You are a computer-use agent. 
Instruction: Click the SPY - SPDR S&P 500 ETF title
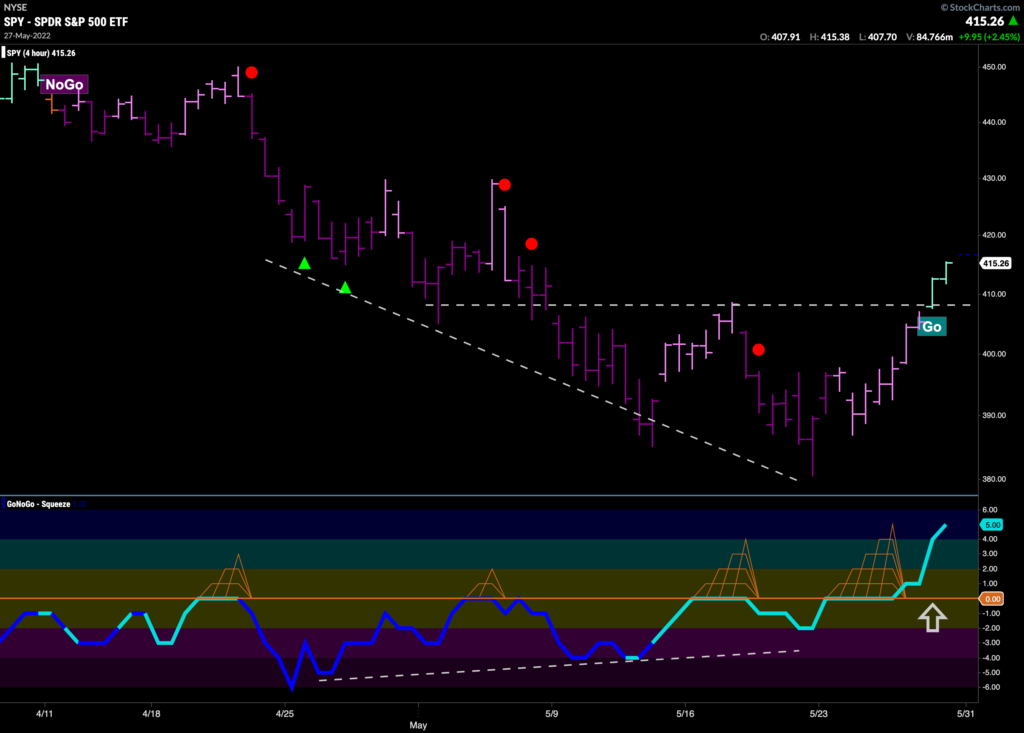(x=66, y=22)
